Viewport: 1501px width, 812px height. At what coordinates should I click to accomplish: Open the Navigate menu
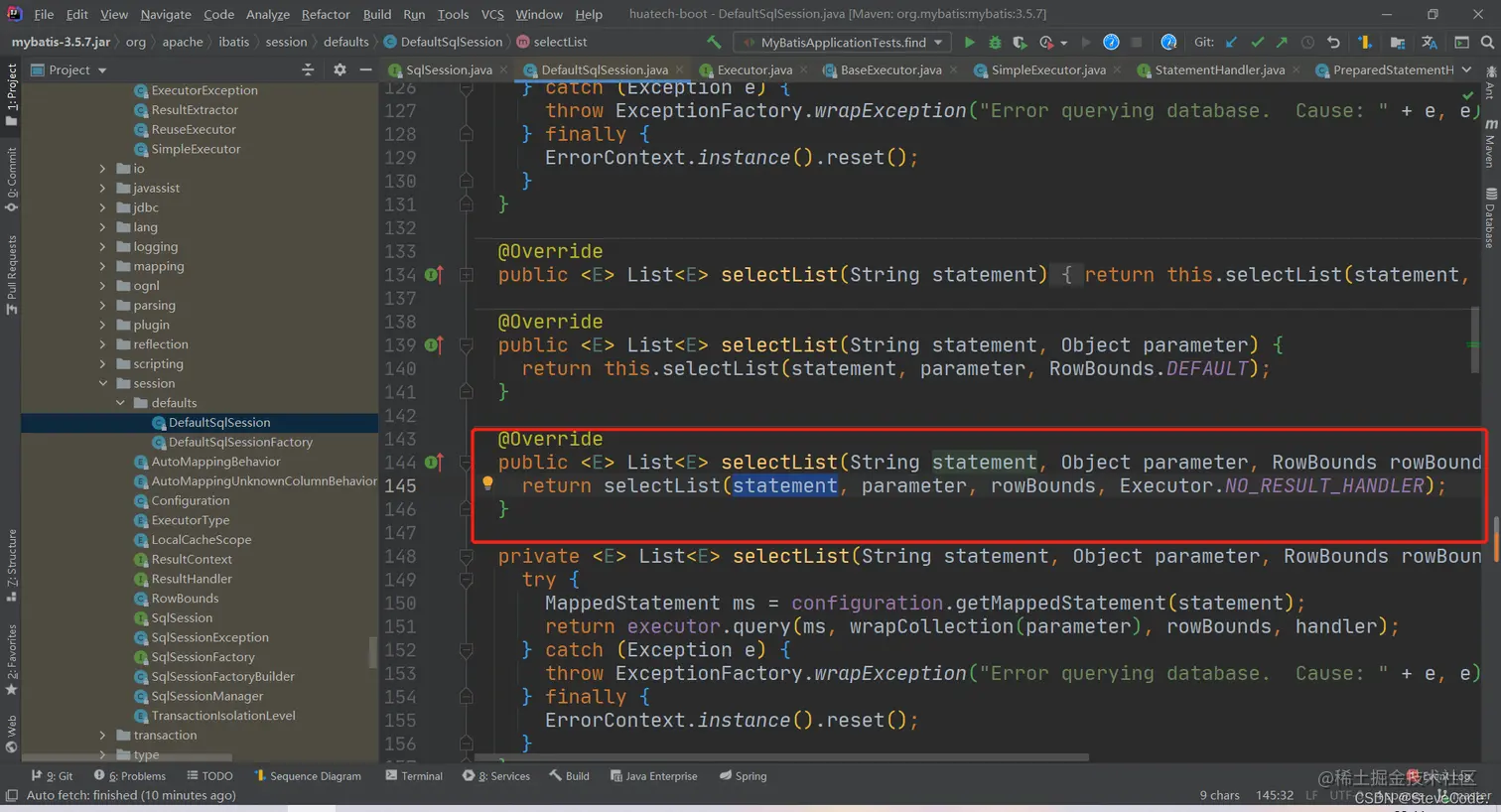pyautogui.click(x=166, y=14)
